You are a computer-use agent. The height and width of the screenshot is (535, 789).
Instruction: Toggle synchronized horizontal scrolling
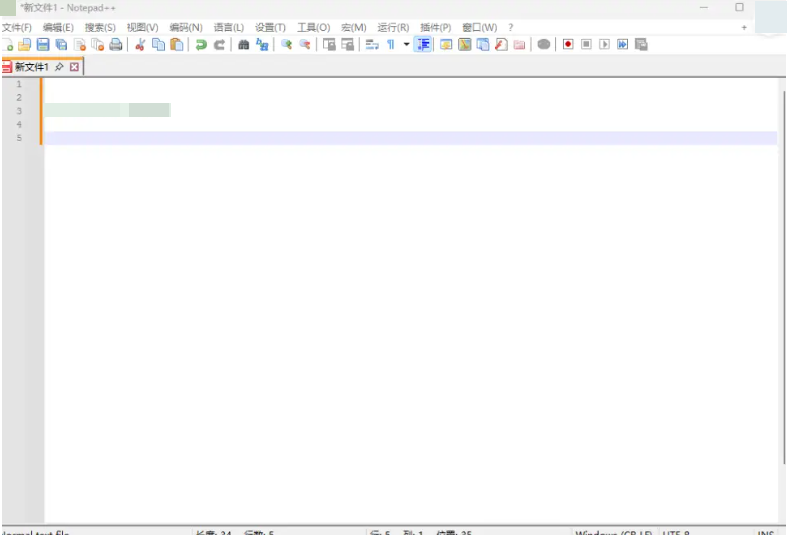click(347, 45)
